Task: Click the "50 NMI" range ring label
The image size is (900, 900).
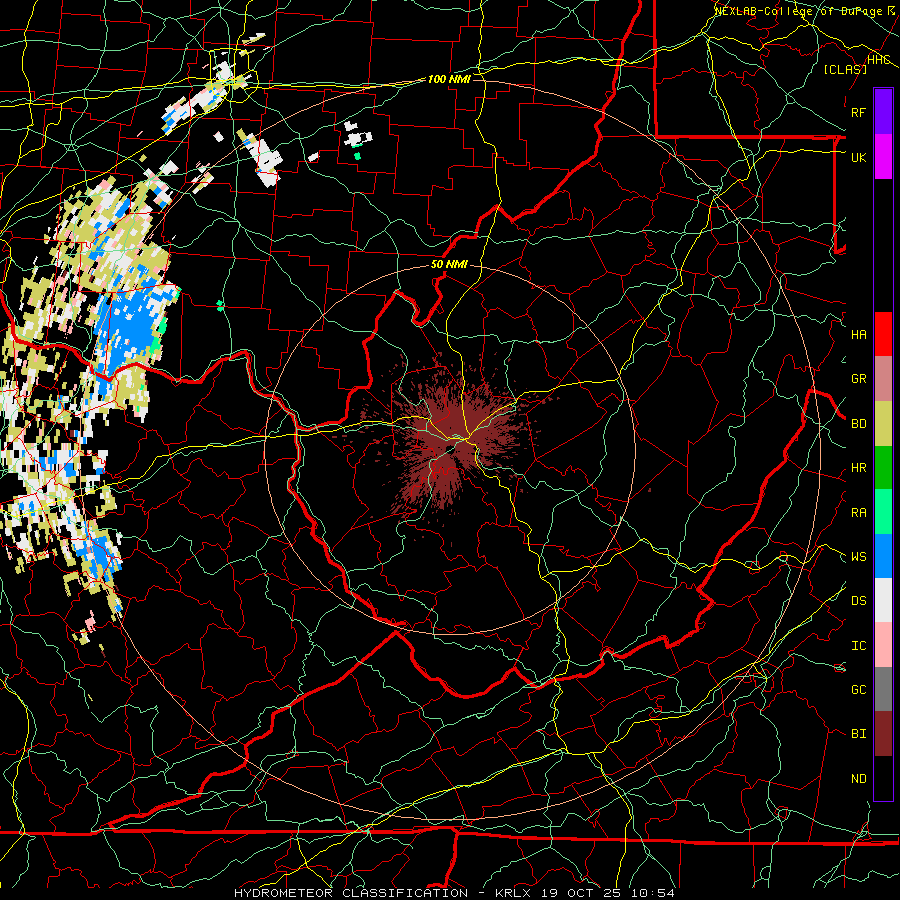Action: coord(449,265)
